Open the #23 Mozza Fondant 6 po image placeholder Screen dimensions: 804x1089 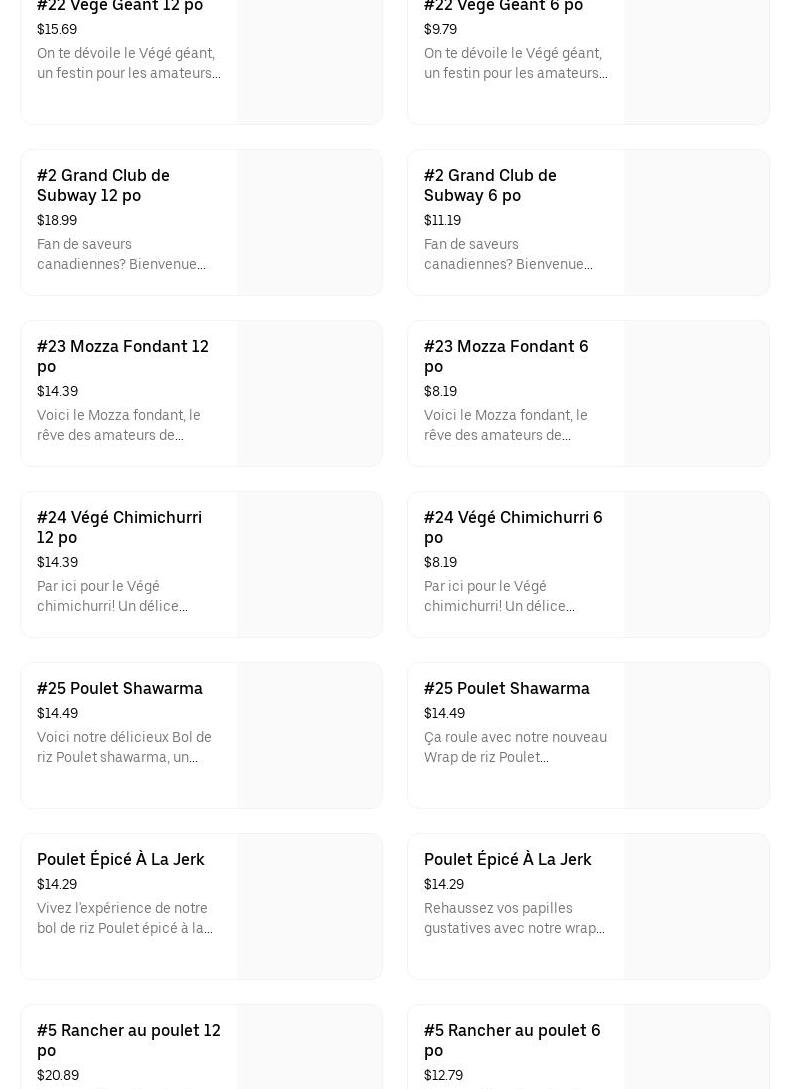pos(697,393)
